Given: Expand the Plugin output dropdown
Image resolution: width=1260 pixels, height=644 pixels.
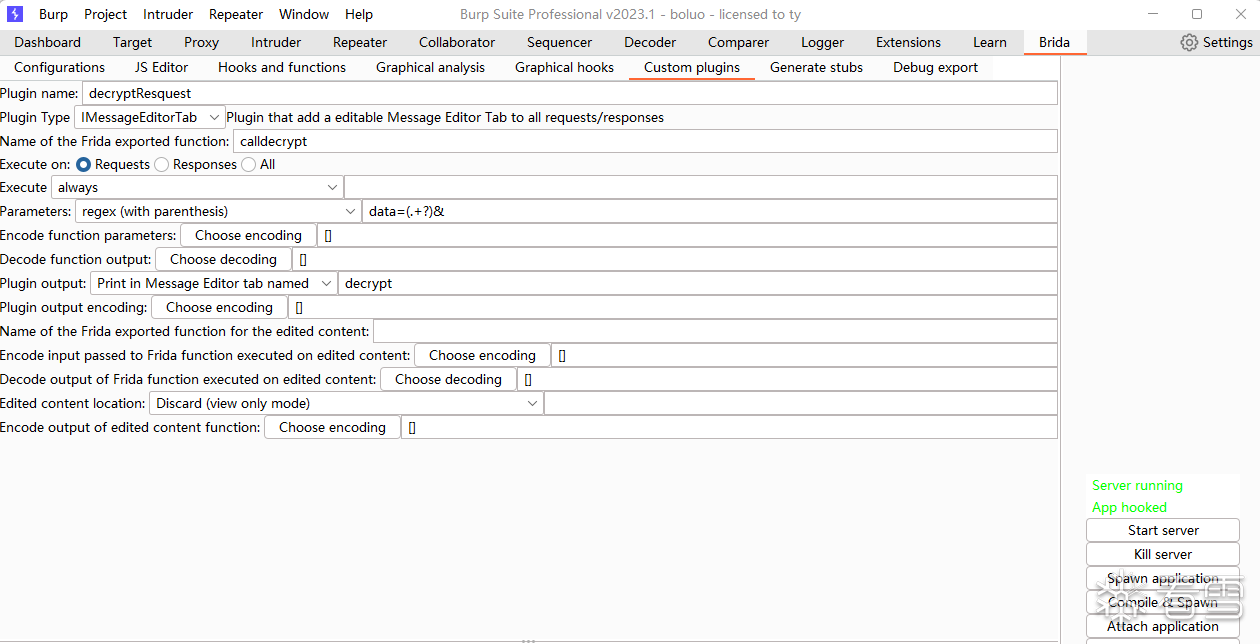Looking at the screenshot, I should 214,283.
